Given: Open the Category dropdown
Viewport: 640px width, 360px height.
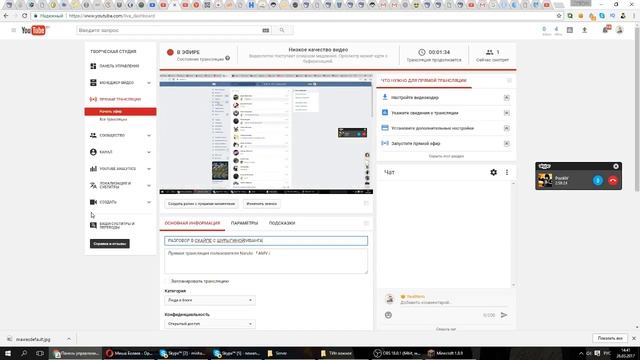Looking at the screenshot, I should pyautogui.click(x=210, y=300).
